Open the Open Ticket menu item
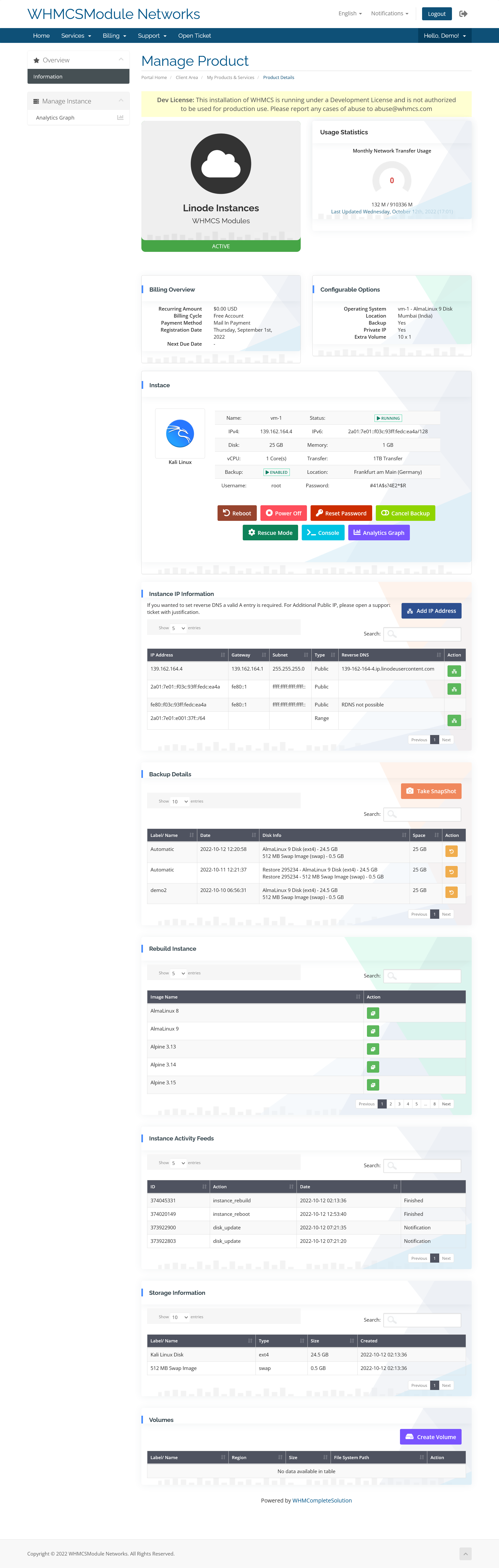499x1568 pixels. [195, 36]
